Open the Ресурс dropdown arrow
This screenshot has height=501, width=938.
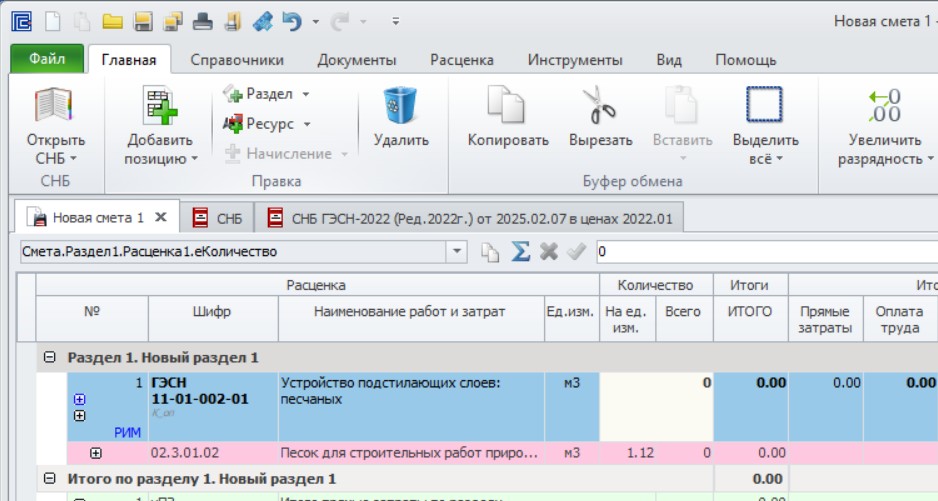307,124
